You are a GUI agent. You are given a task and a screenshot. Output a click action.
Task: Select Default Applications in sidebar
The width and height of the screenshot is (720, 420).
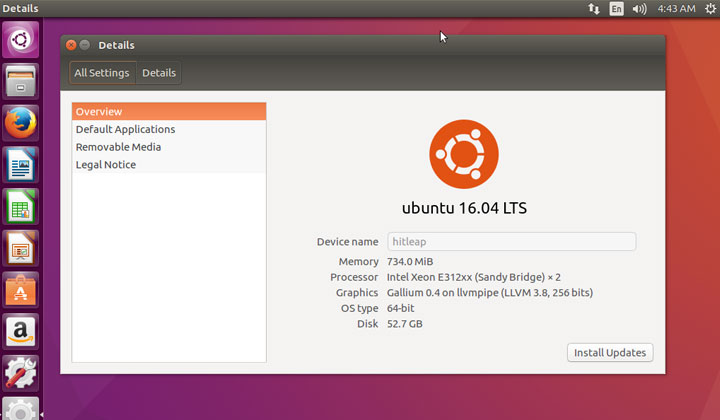(x=169, y=129)
